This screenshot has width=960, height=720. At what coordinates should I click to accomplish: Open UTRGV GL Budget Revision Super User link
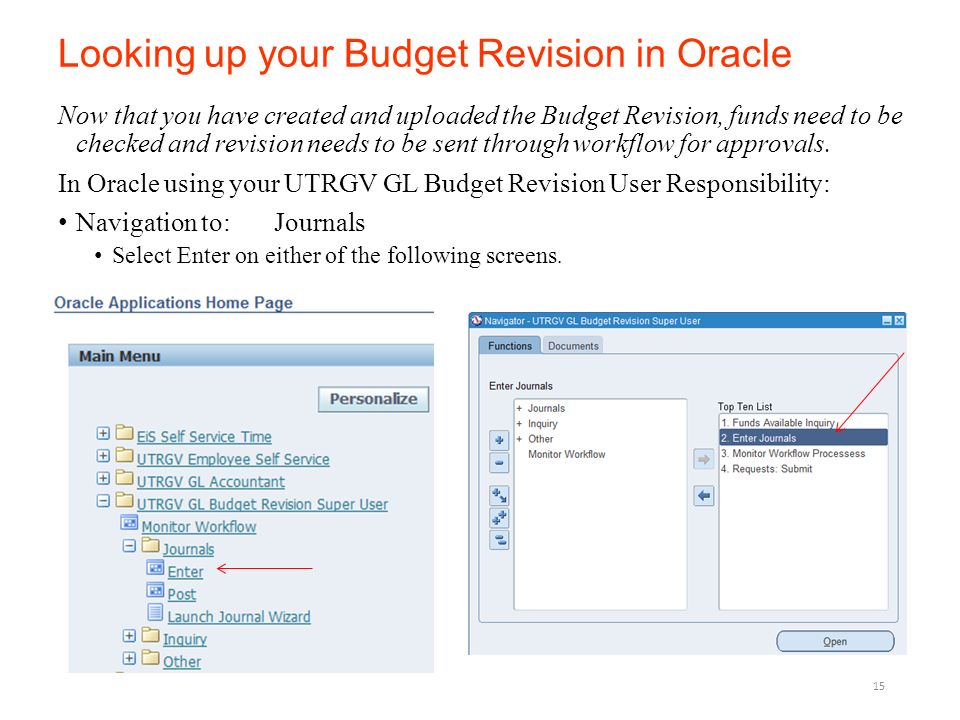(x=262, y=504)
